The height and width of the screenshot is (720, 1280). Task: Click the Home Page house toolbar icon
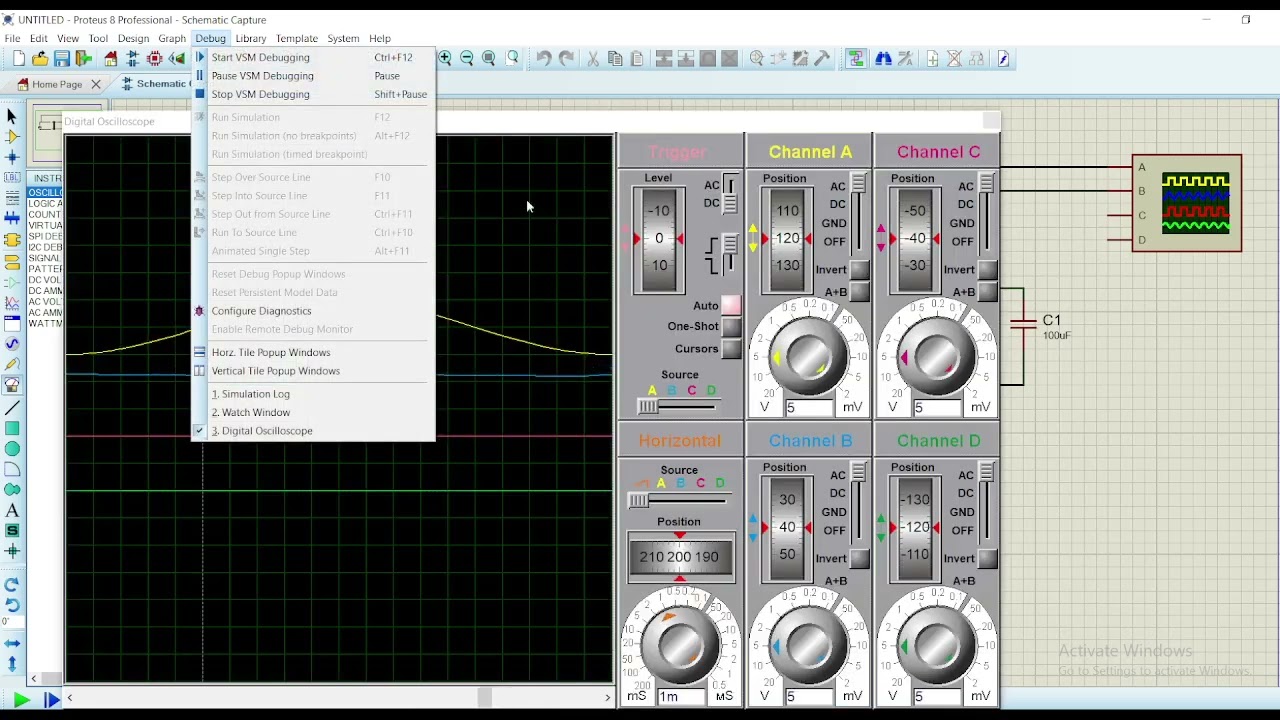(x=111, y=59)
